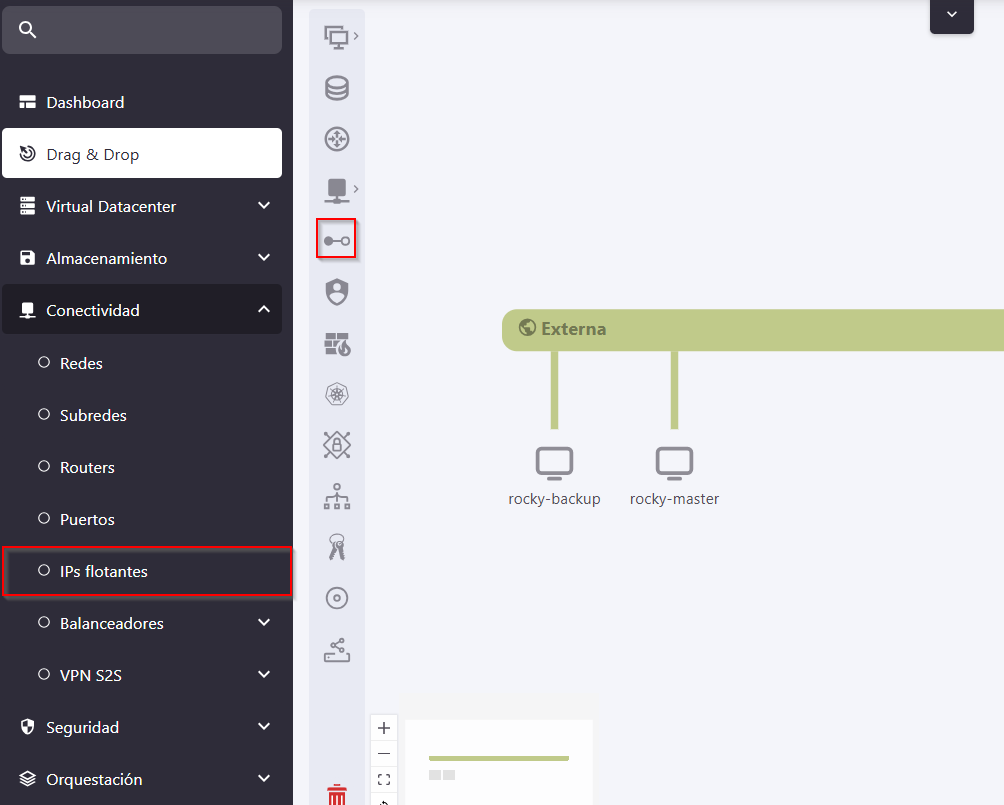The height and width of the screenshot is (805, 1004).
Task: Click the database storage volume icon
Action: pyautogui.click(x=337, y=88)
